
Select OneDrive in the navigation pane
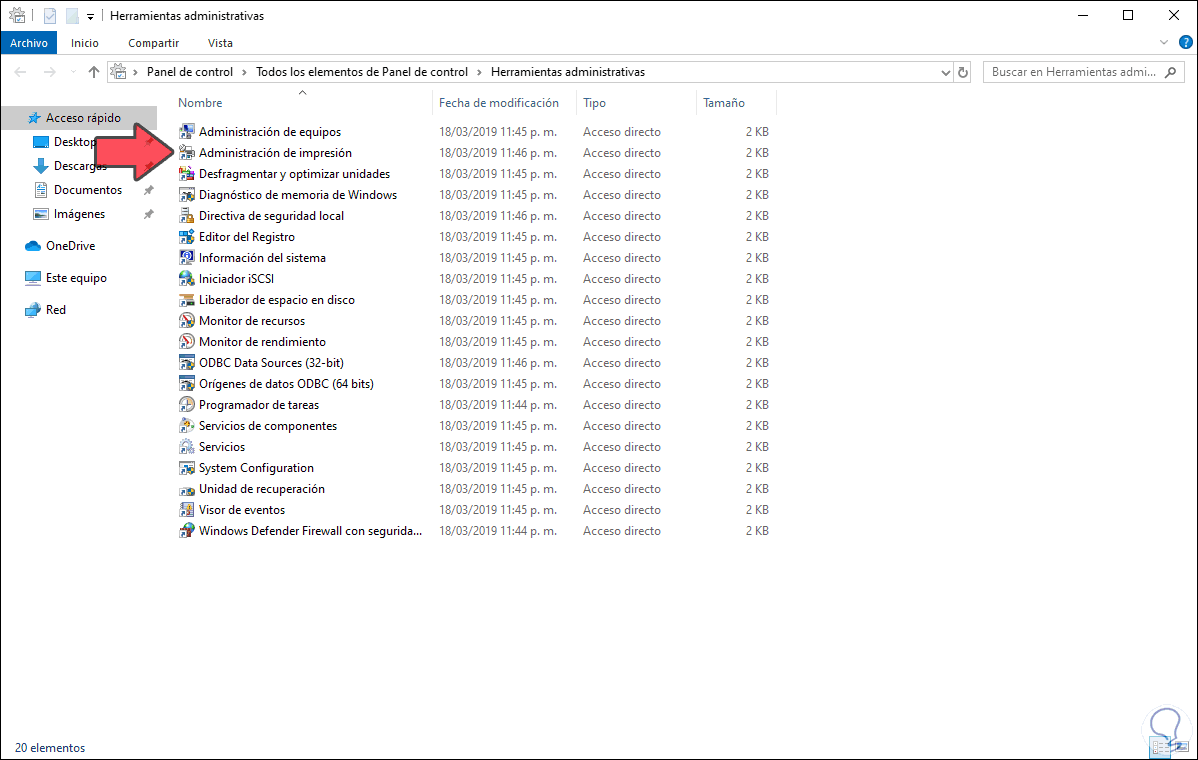pyautogui.click(x=70, y=246)
